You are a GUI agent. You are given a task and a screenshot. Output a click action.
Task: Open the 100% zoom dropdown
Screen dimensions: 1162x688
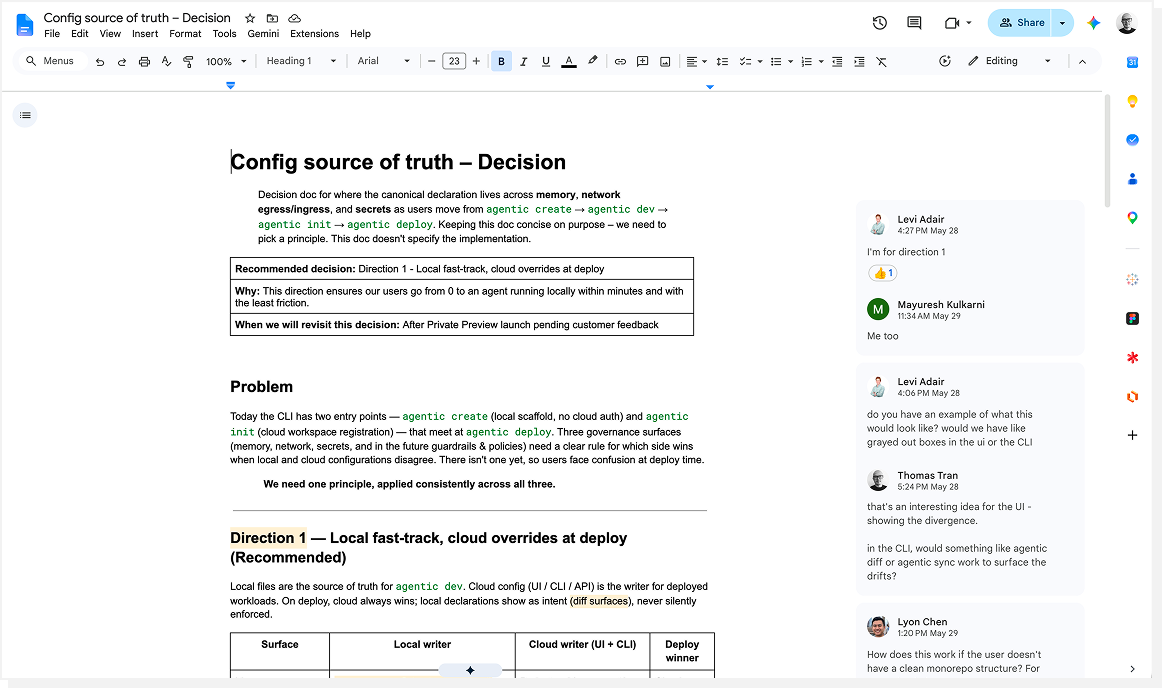point(225,62)
